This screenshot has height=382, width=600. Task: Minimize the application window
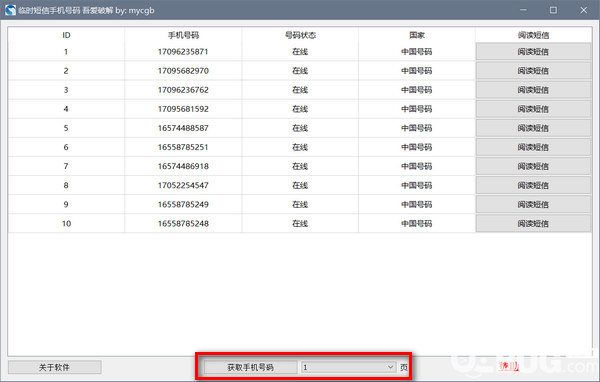tap(523, 10)
